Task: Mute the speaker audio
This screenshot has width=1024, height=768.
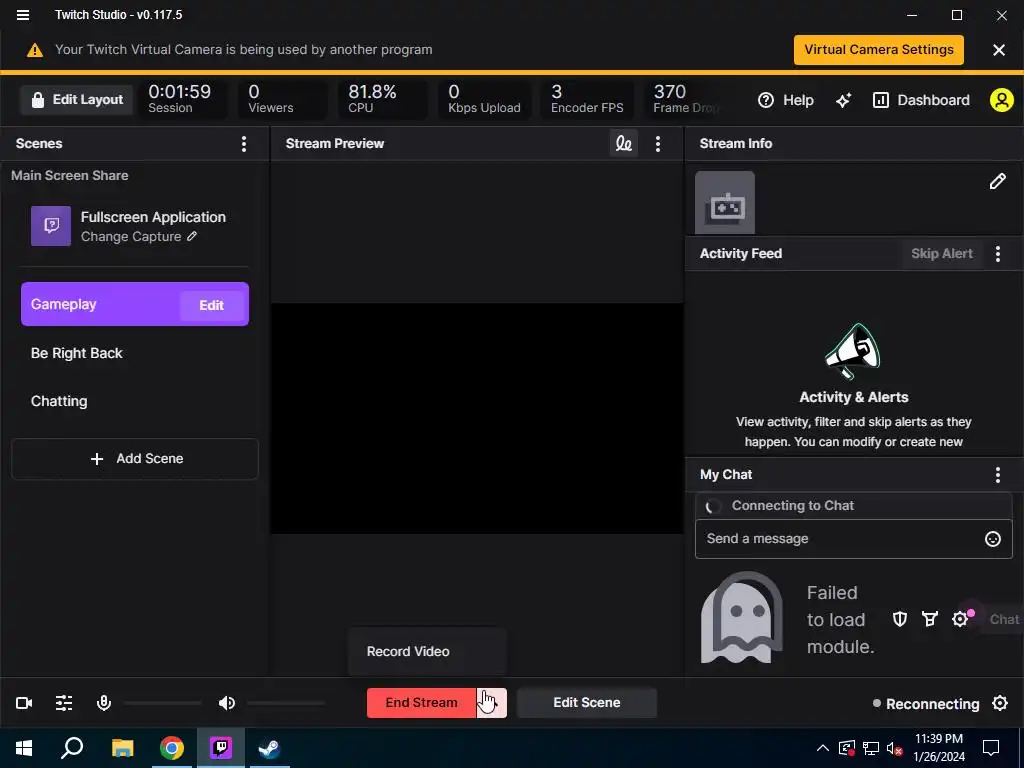Action: (x=227, y=703)
